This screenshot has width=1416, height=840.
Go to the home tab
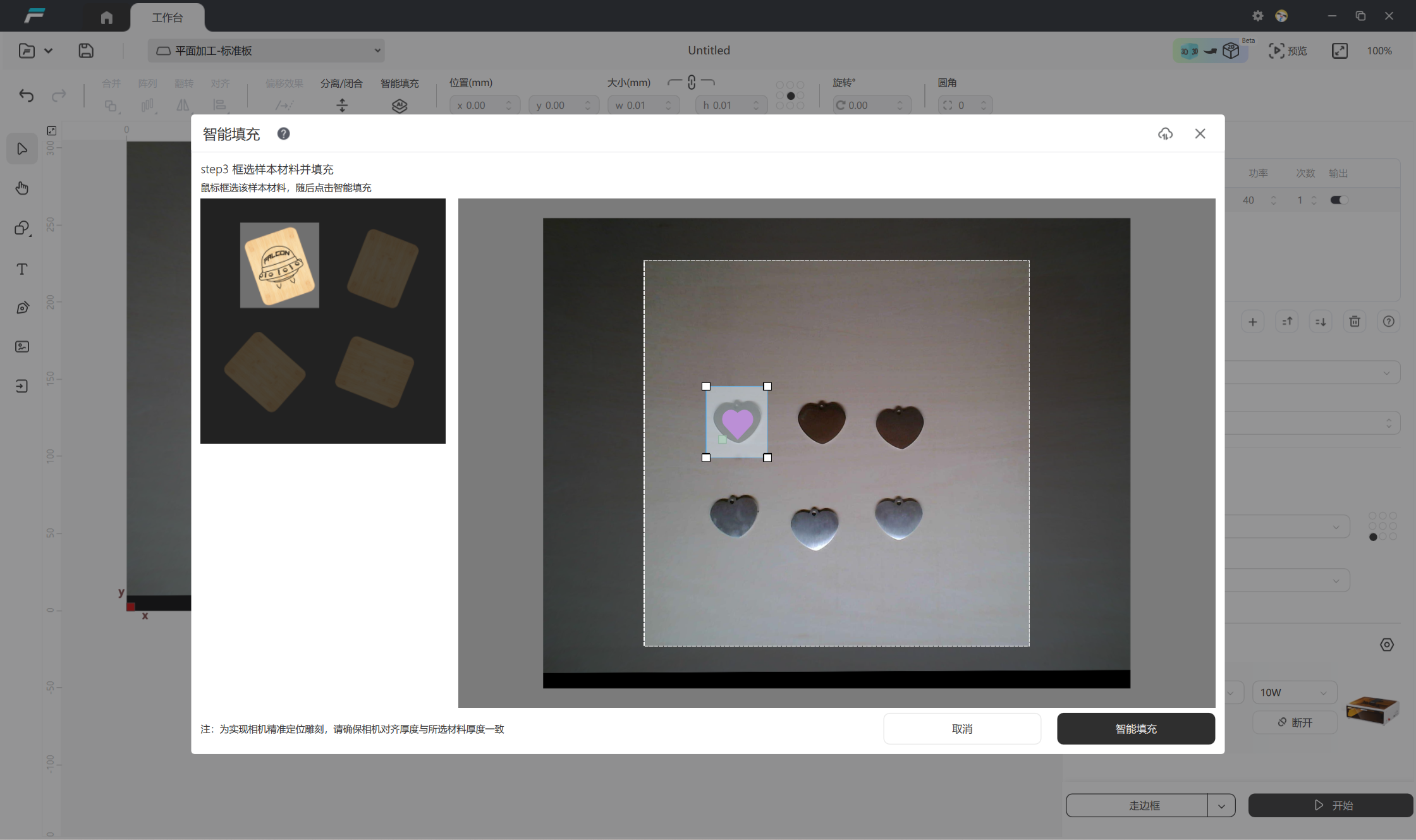tap(107, 18)
